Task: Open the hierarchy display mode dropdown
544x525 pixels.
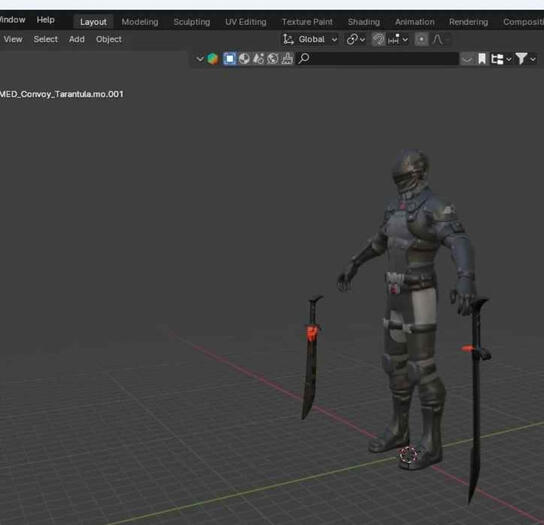Action: (501, 59)
